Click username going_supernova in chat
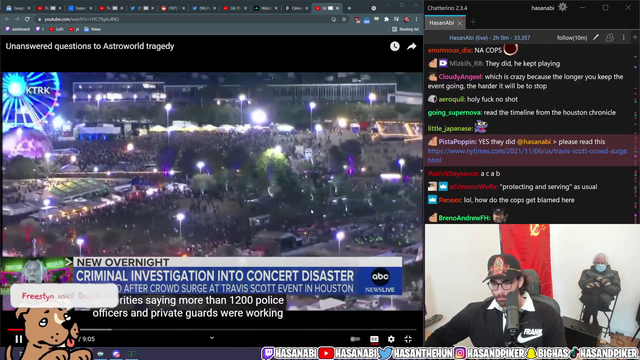Image resolution: width=640 pixels, height=360 pixels. coord(454,113)
